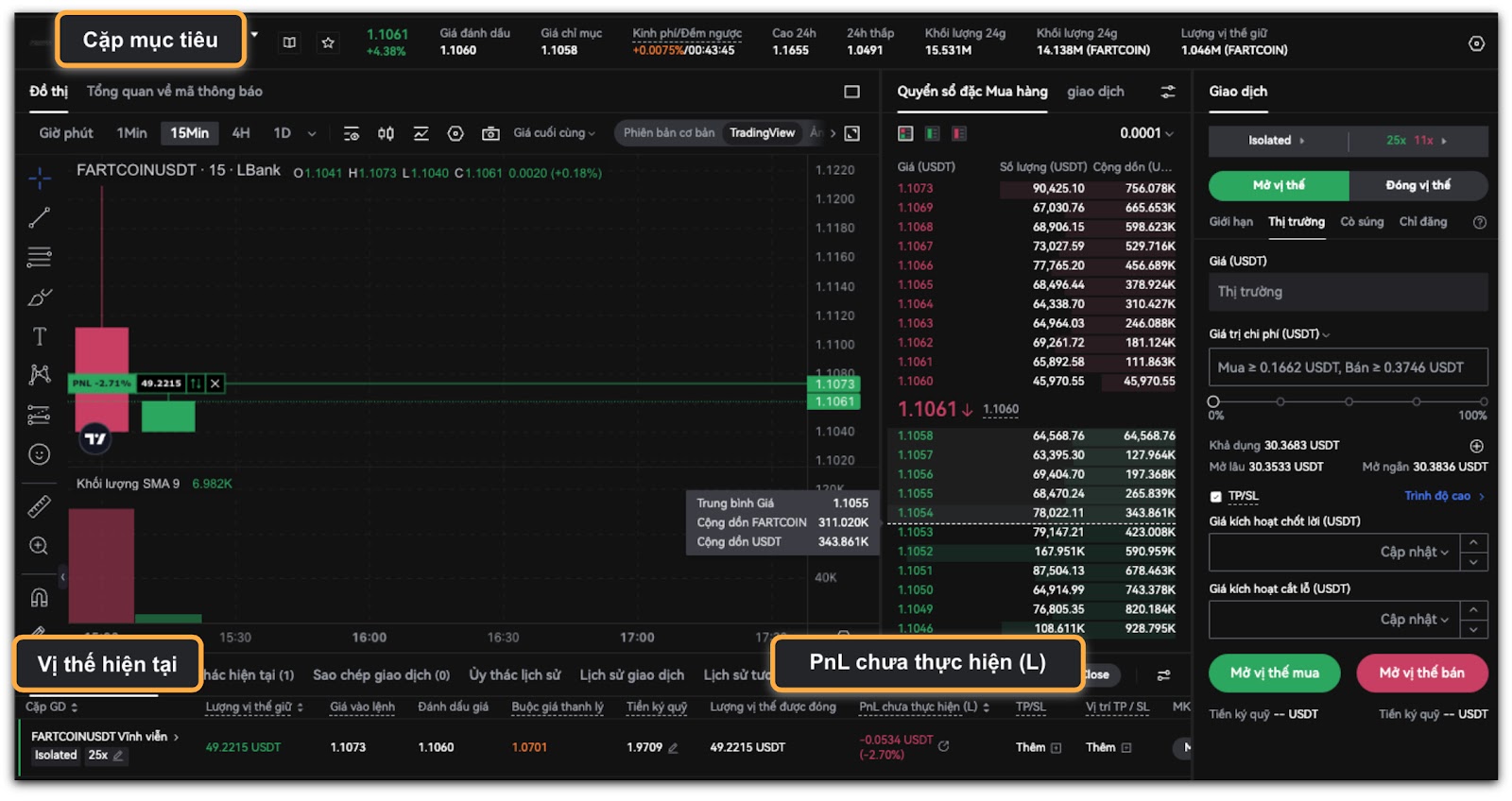Screen dimensions: 1512x801
Task: Select the trend line drawing tool
Action: pos(39,218)
